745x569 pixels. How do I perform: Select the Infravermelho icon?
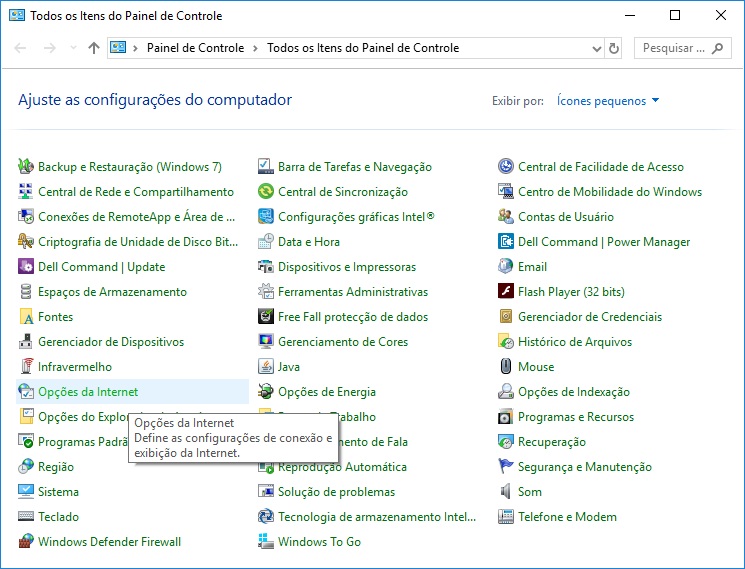coord(26,367)
